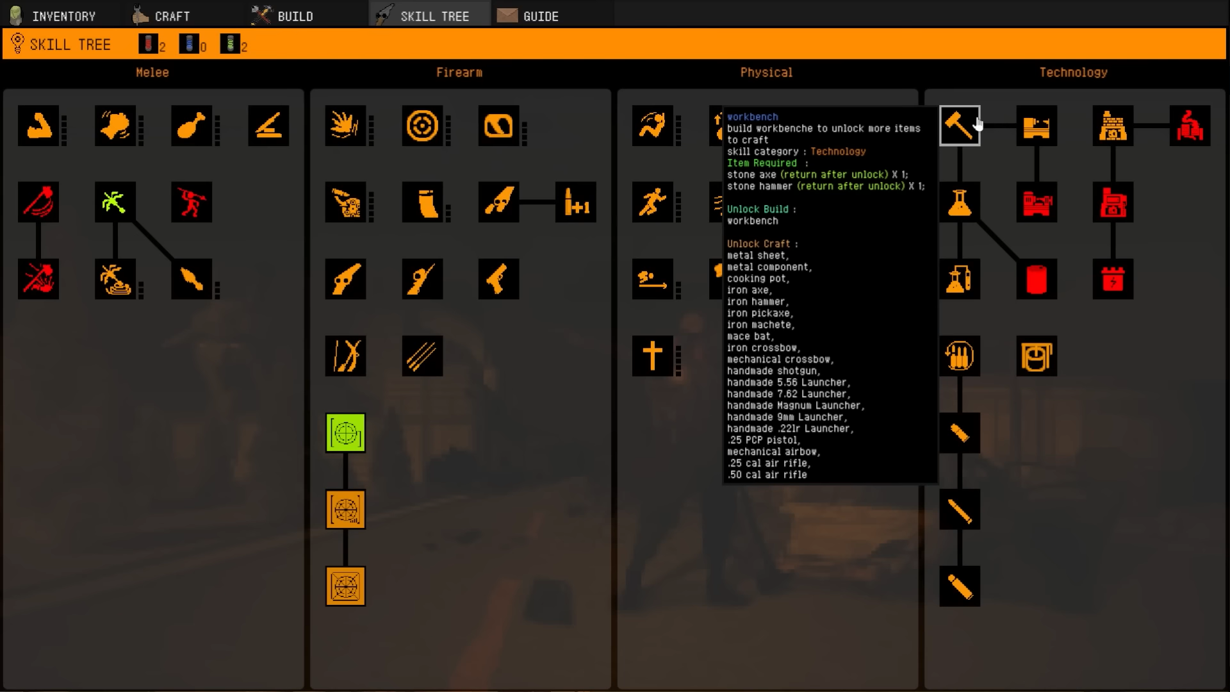
Task: Click the green spinning kick skill
Action: tap(115, 202)
